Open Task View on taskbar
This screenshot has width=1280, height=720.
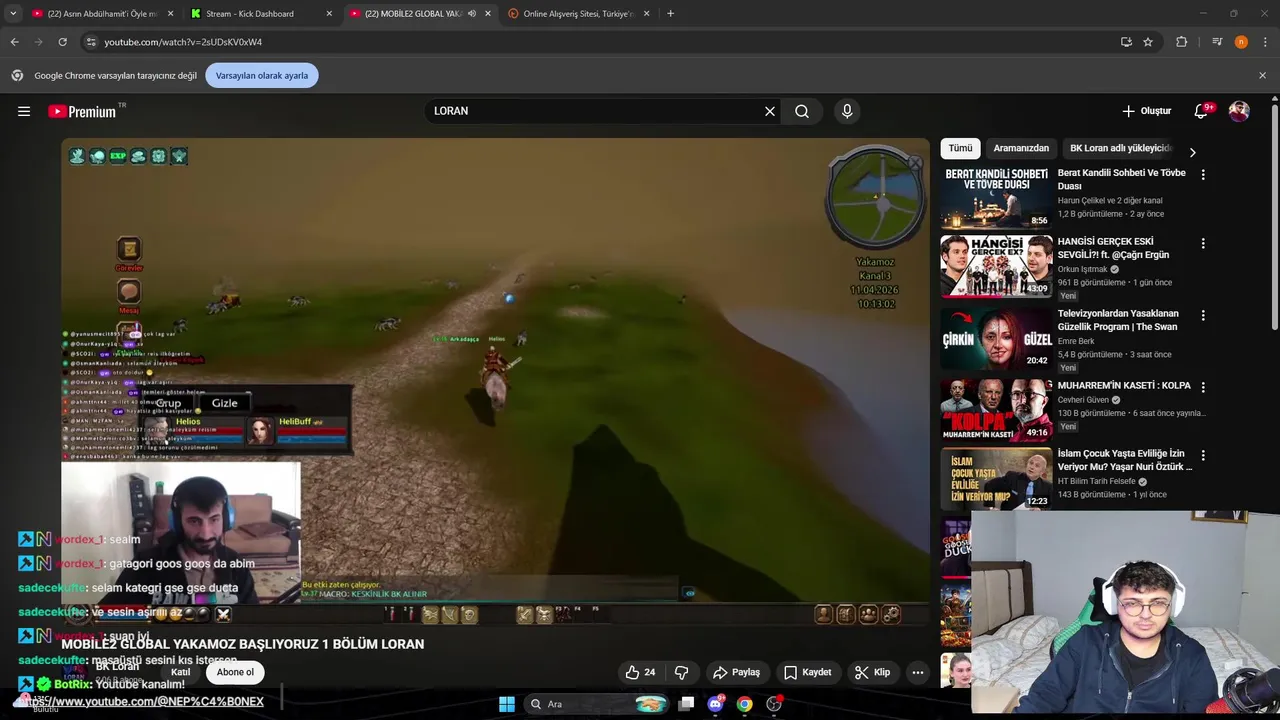(686, 704)
